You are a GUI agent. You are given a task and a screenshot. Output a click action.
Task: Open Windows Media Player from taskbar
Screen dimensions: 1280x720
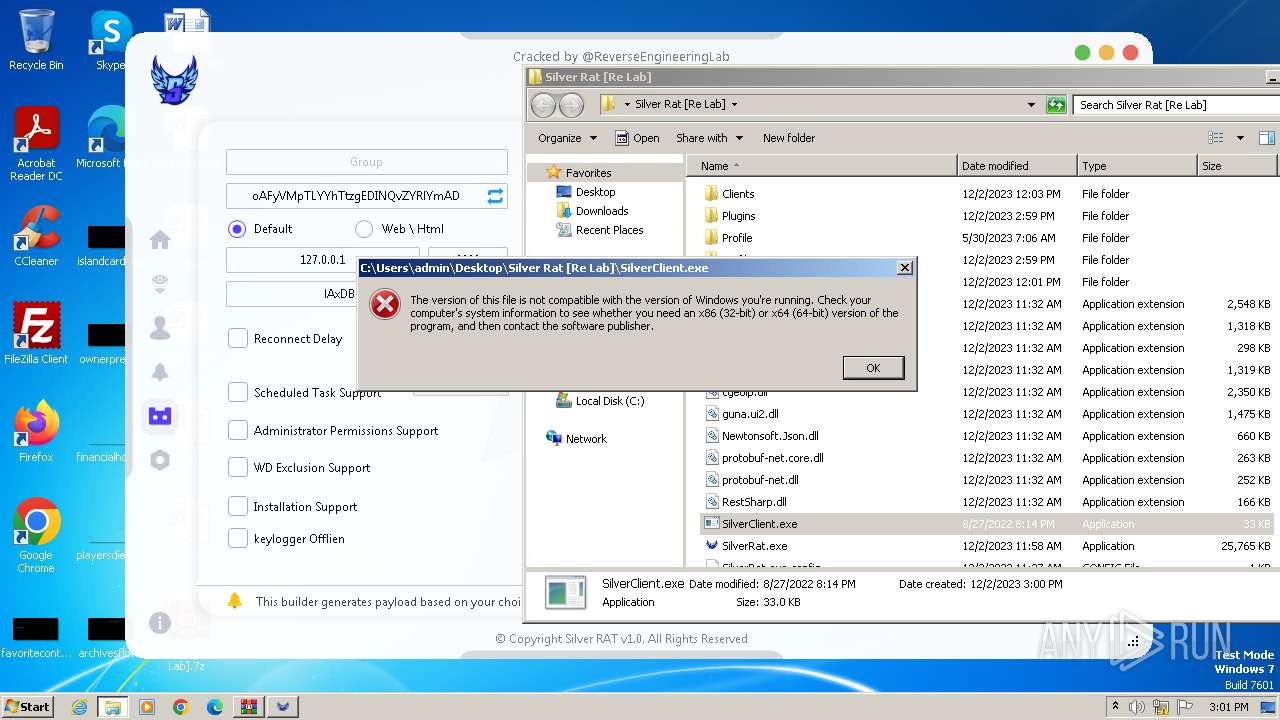click(x=147, y=707)
